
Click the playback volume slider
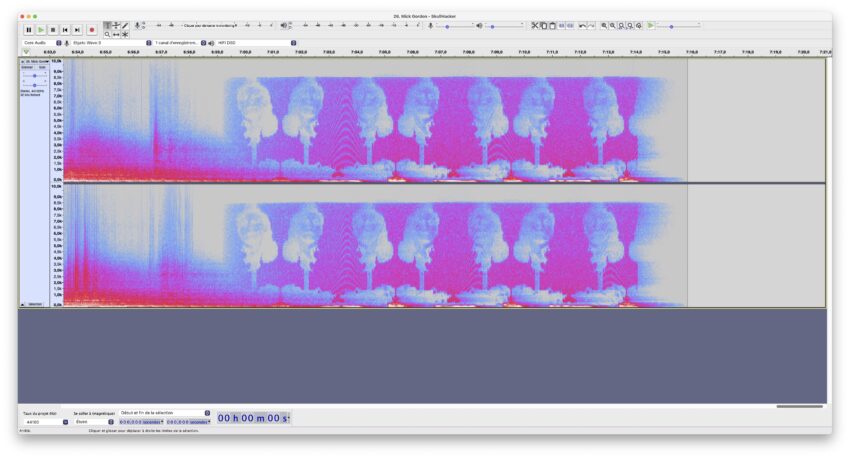coord(504,26)
